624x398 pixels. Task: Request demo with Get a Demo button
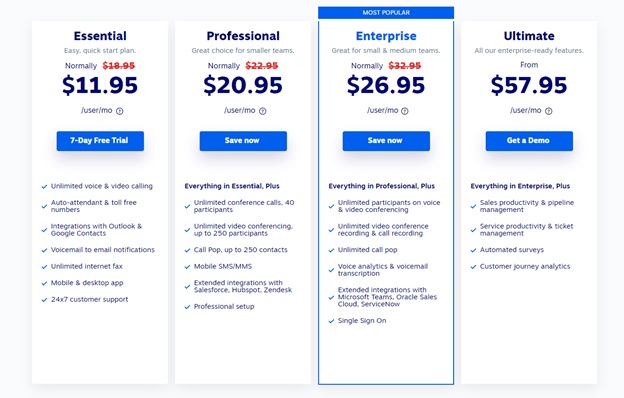coord(529,141)
